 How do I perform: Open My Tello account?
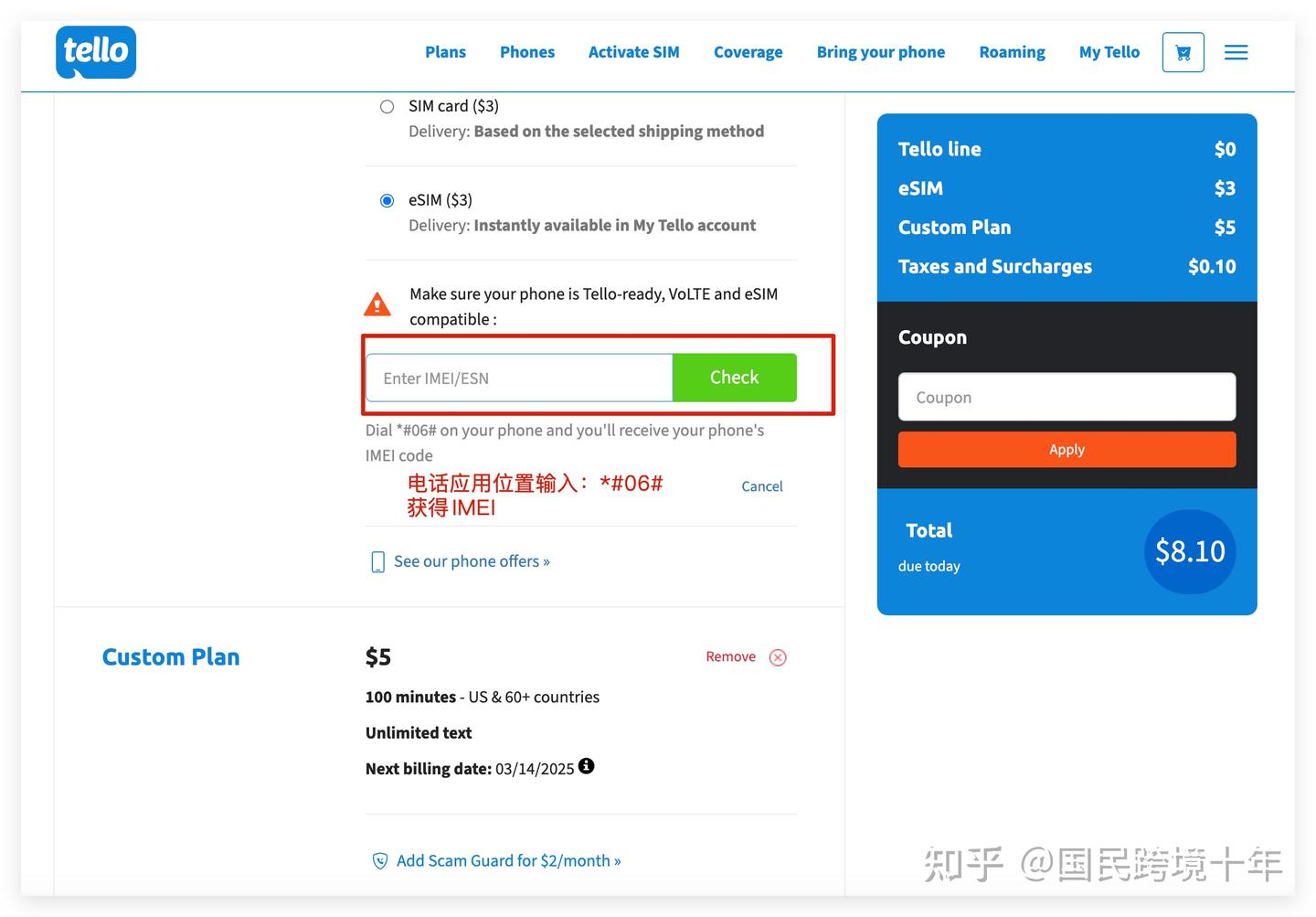tap(1109, 52)
